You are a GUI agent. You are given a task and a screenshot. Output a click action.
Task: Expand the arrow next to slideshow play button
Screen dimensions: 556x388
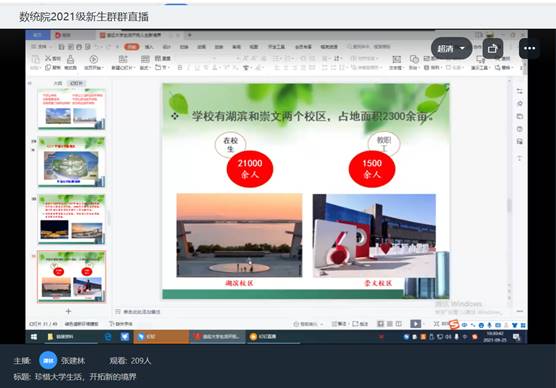423,324
